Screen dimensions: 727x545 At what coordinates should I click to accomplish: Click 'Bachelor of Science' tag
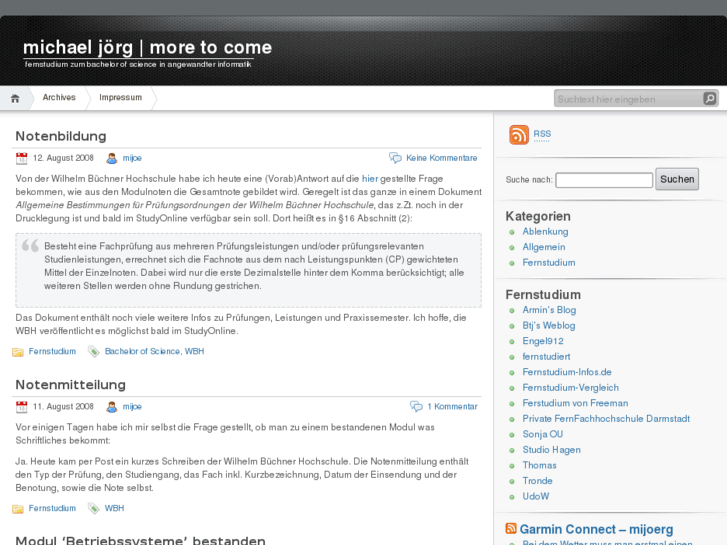pyautogui.click(x=142, y=352)
